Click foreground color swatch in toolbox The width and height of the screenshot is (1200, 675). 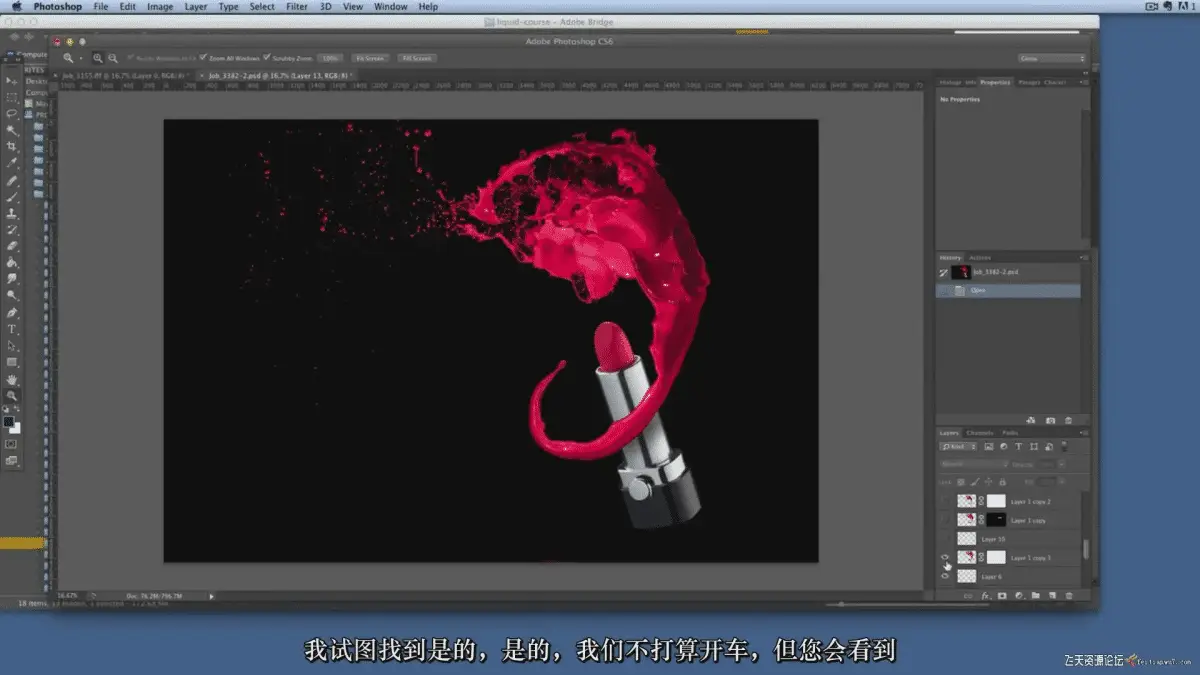coord(9,422)
